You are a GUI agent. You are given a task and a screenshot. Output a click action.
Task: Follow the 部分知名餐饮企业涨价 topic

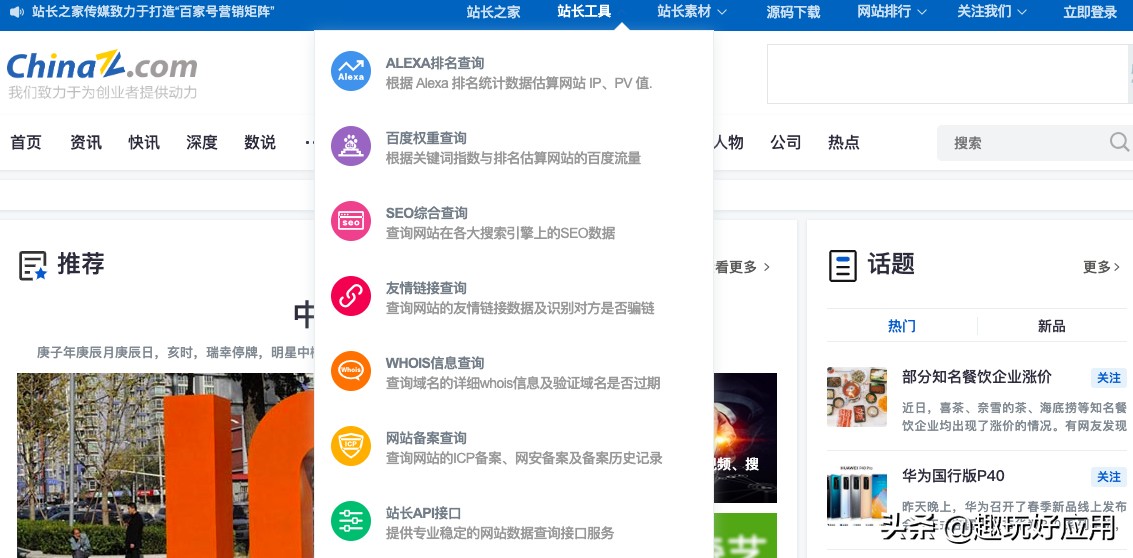coord(1108,377)
